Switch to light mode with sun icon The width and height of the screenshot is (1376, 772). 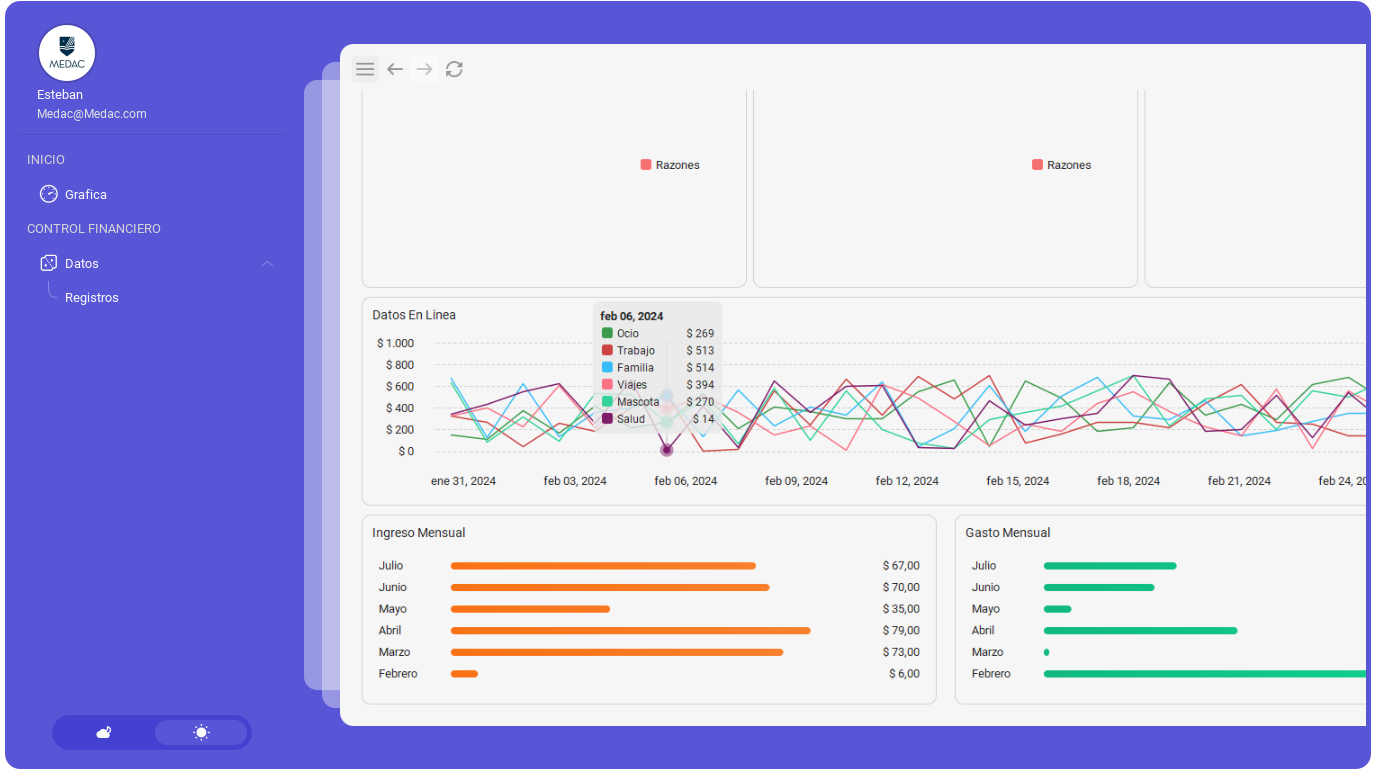tap(201, 733)
